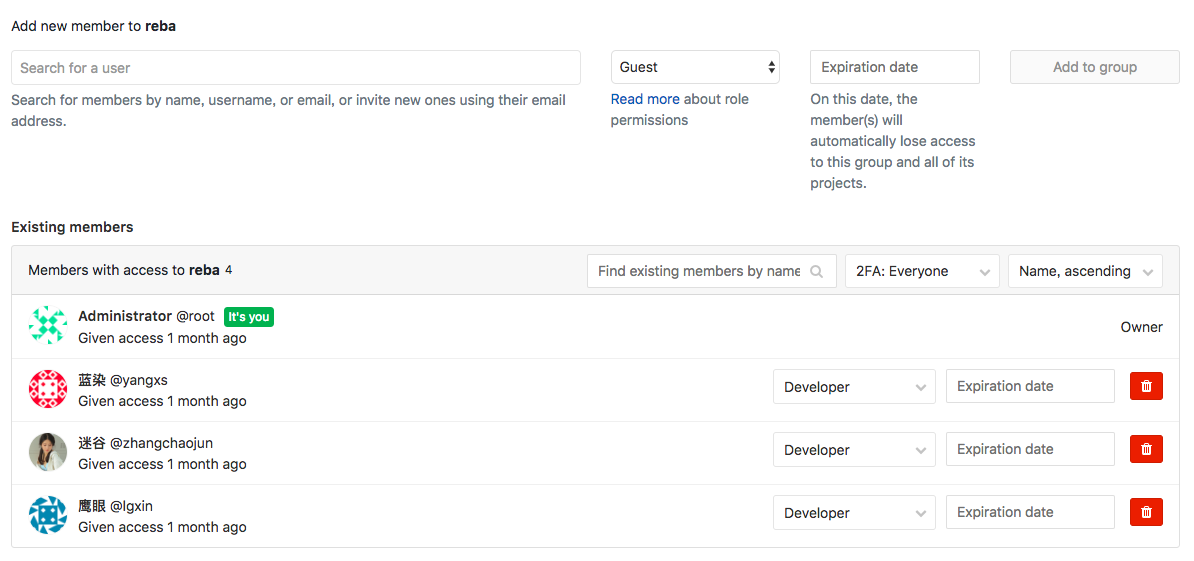Viewport: 1194px width, 561px height.
Task: Open the Name, ascending sort dropdown
Action: (1084, 271)
